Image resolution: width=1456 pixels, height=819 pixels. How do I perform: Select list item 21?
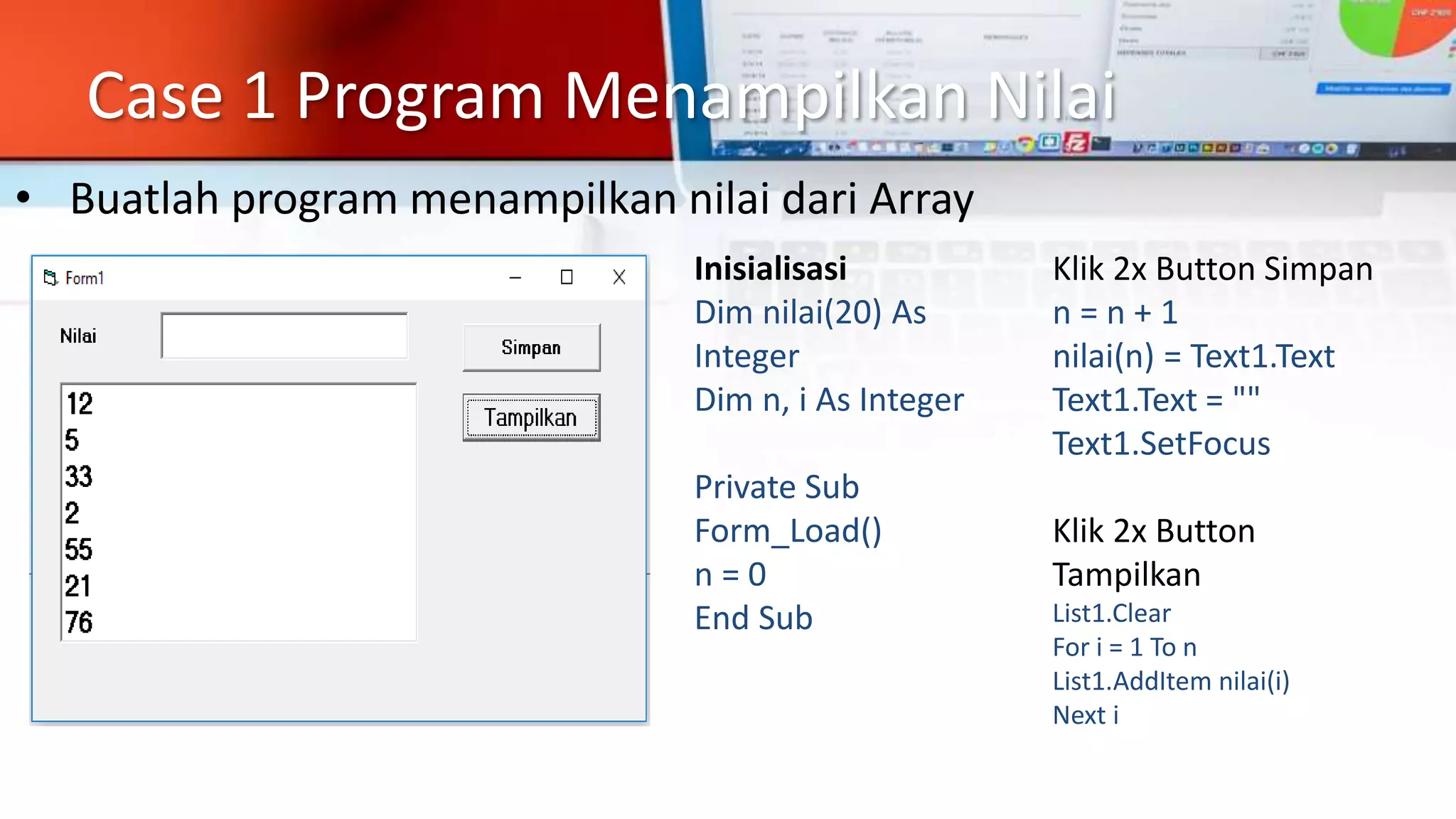pos(78,586)
